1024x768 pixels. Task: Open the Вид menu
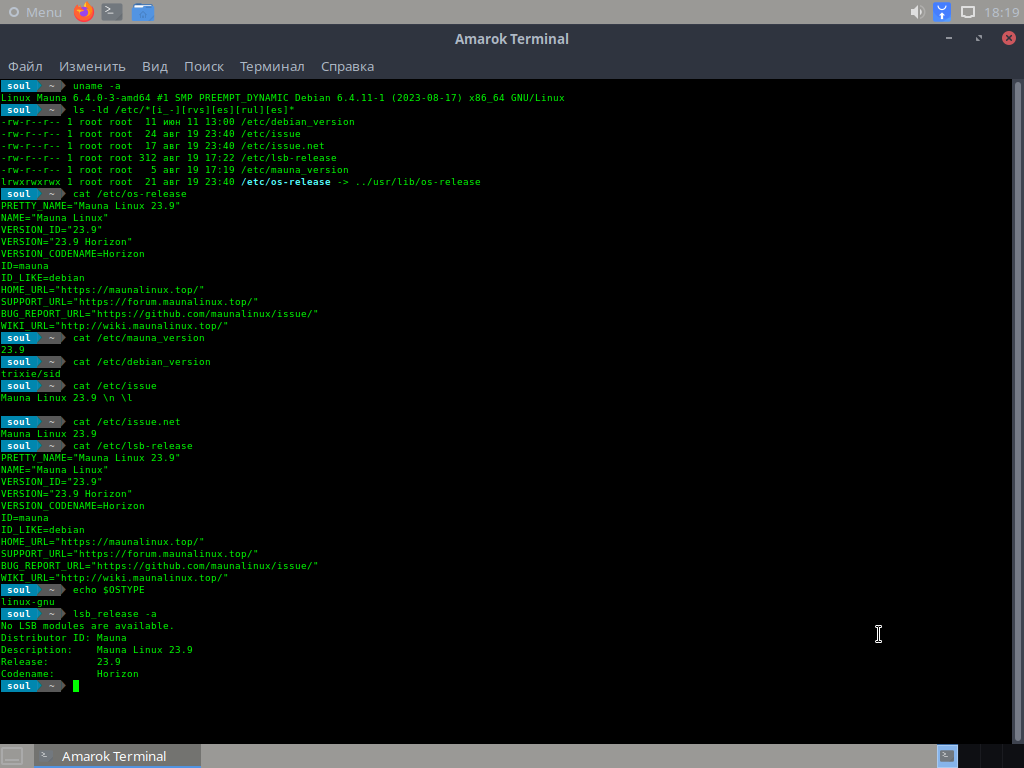click(x=155, y=67)
